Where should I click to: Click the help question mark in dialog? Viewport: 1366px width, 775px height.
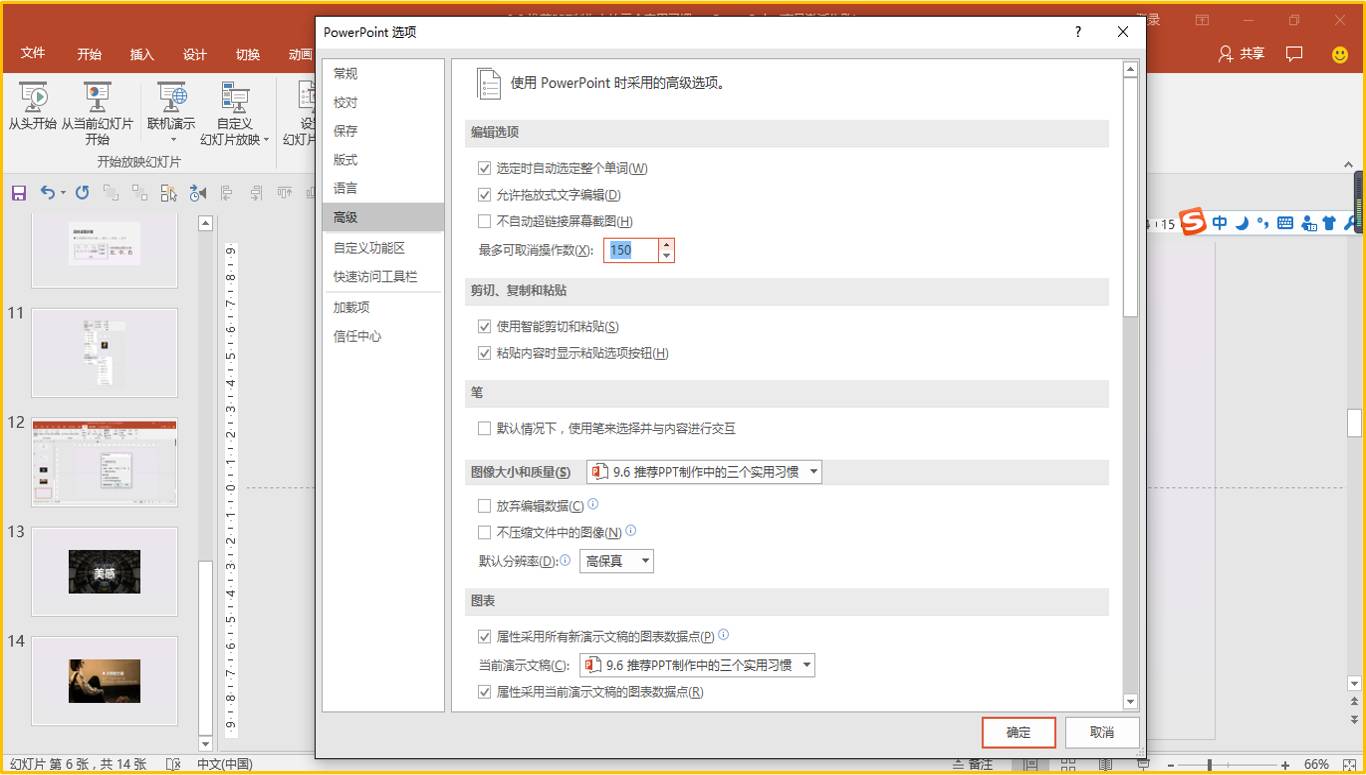click(x=1077, y=32)
